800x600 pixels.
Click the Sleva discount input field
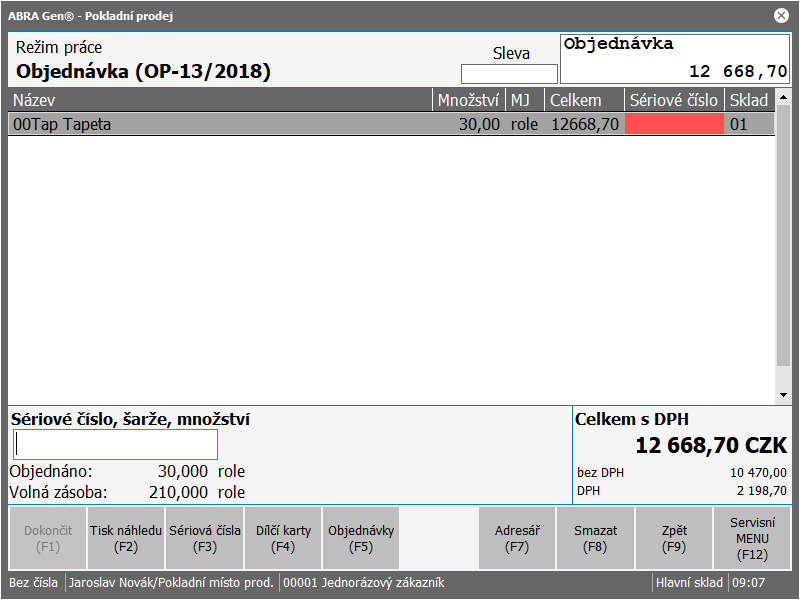coord(509,74)
